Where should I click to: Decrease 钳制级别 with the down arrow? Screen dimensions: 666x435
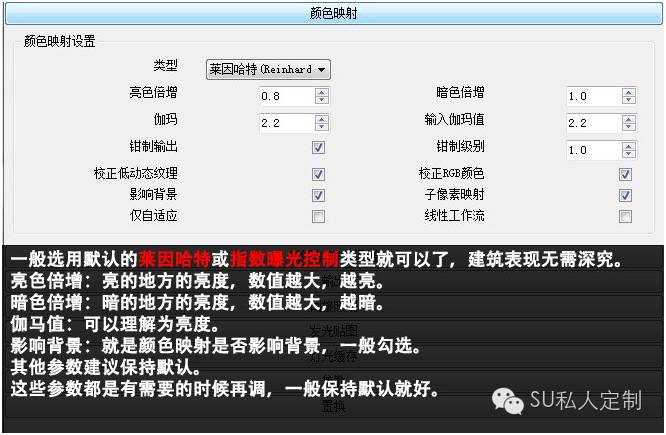(x=629, y=154)
